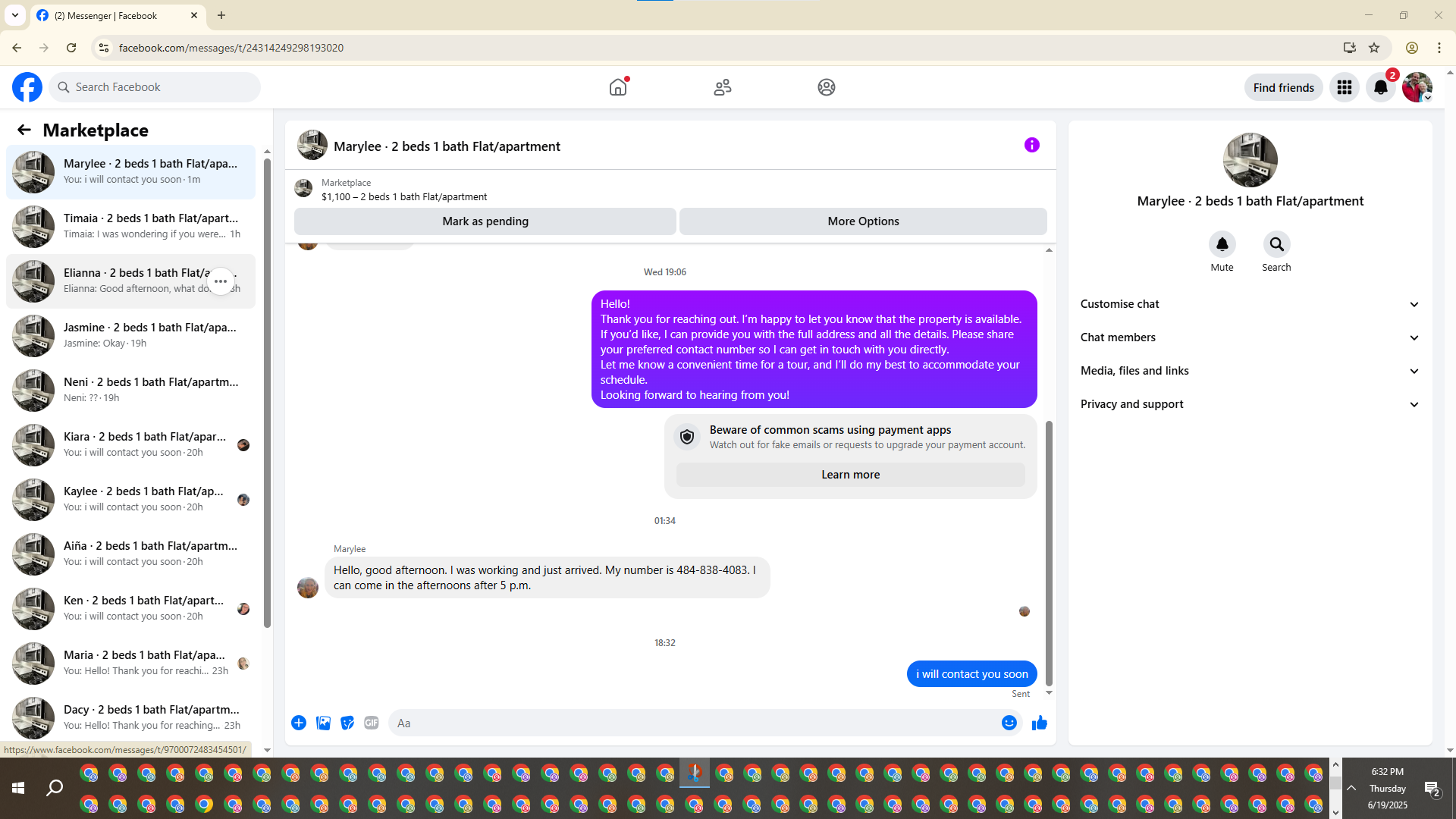Open the Marketplace listing link for $1,100
Screen dimensions: 1456x819
(404, 196)
